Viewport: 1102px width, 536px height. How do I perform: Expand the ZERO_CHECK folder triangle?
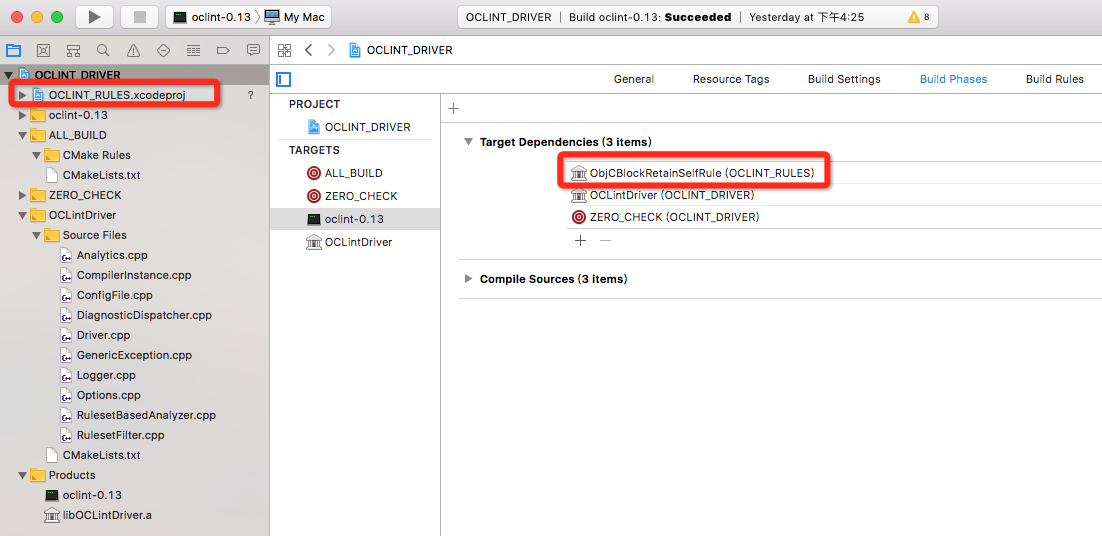(22, 195)
